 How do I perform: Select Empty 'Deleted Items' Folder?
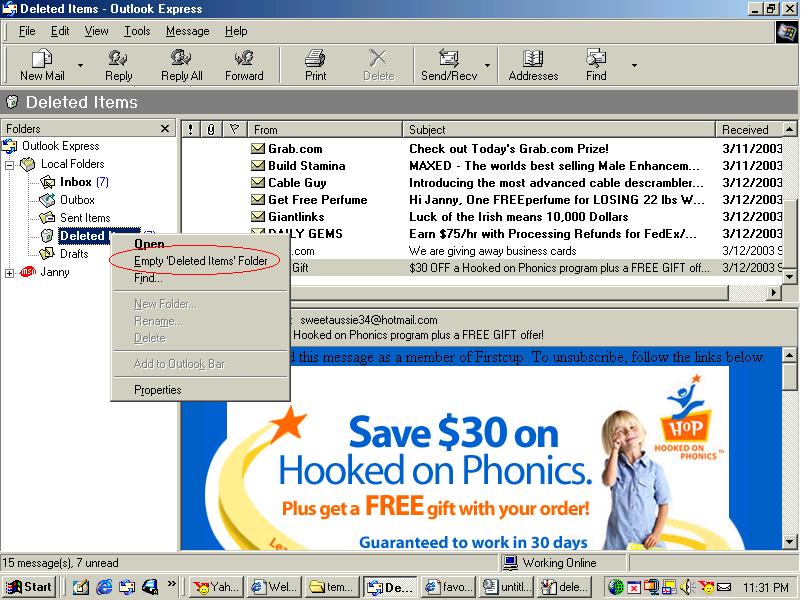(x=200, y=261)
